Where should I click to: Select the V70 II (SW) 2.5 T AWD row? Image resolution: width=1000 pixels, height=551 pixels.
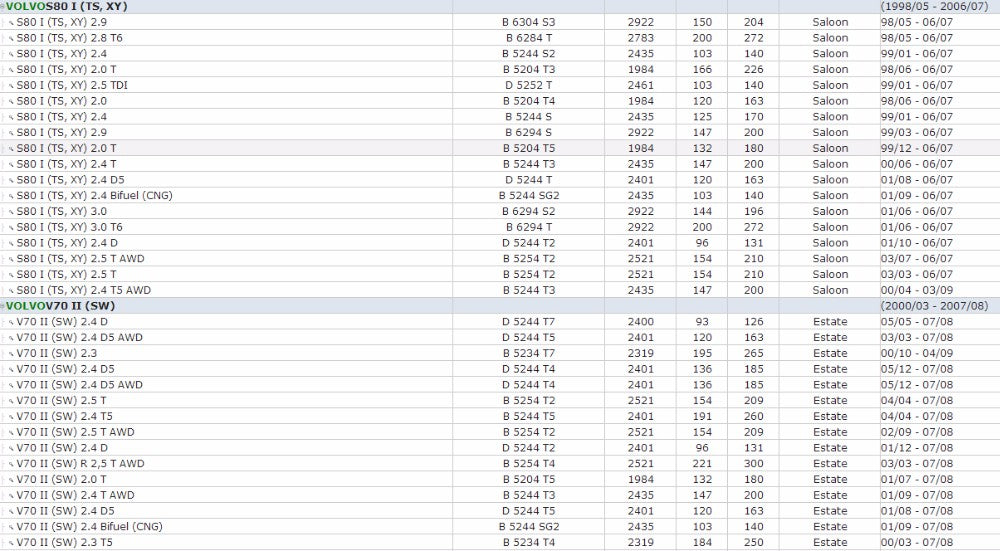500,432
